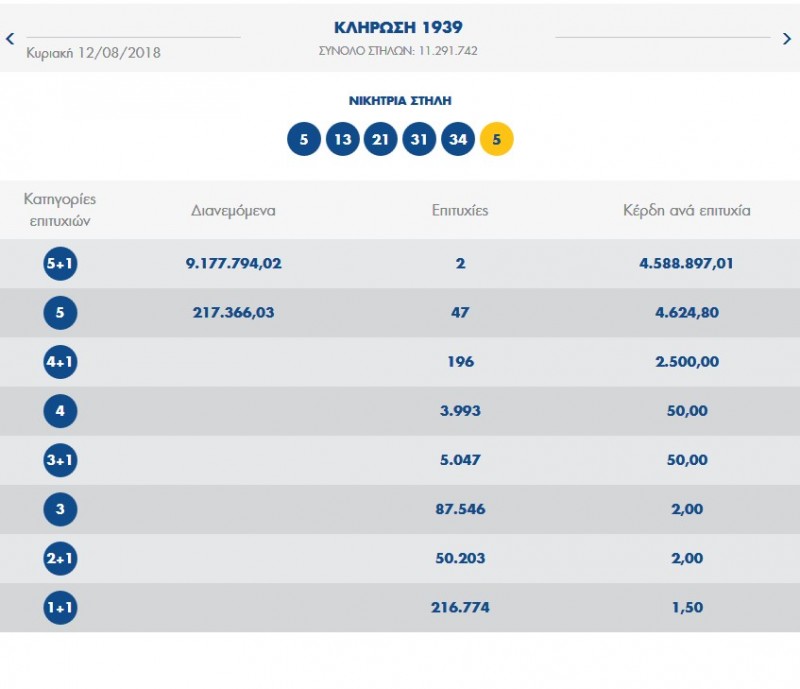Click the yellow Joker ball 5
The width and height of the screenshot is (800, 689).
pyautogui.click(x=497, y=139)
